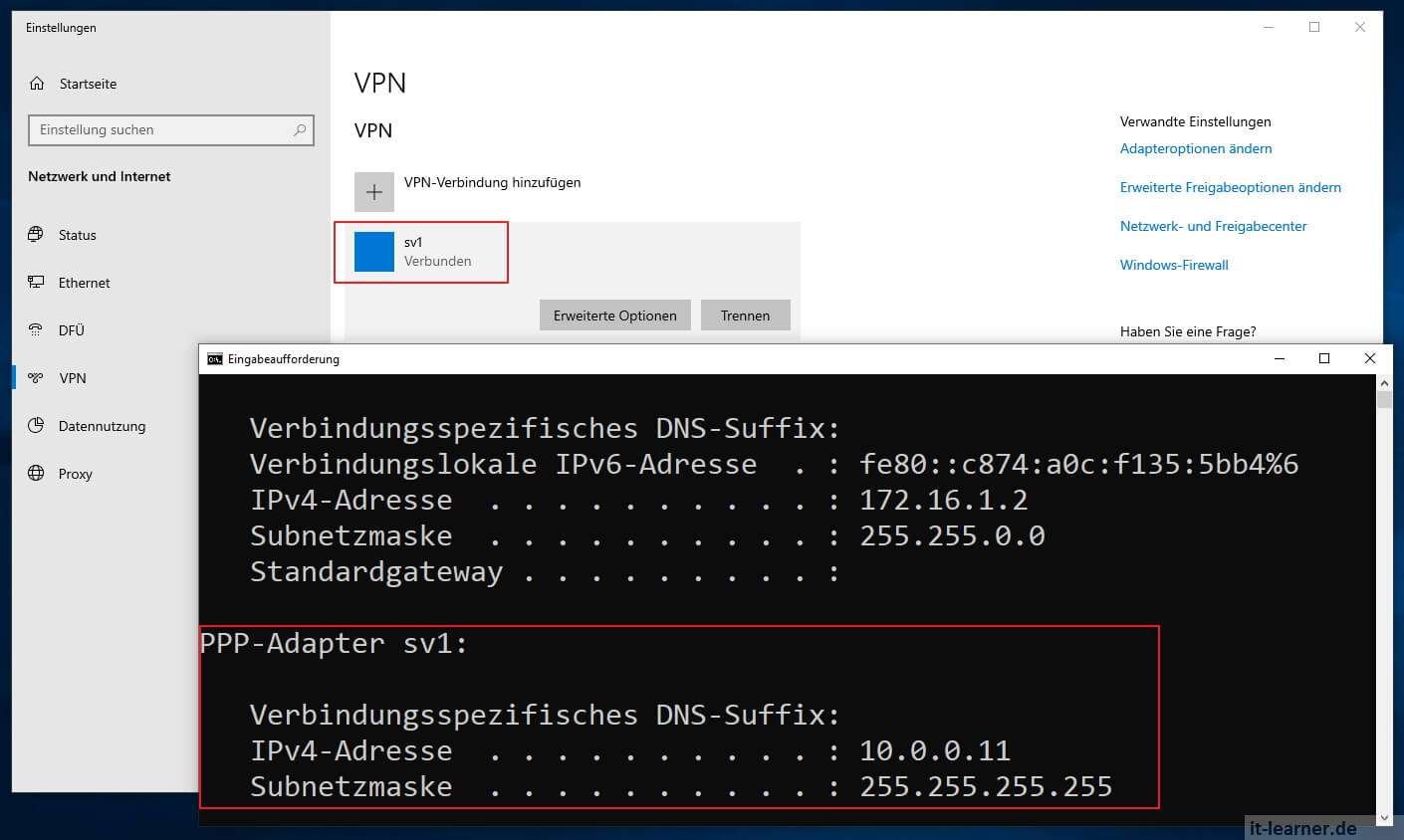The height and width of the screenshot is (840, 1404).
Task: Click the Proxy globe icon
Action: coord(36,474)
